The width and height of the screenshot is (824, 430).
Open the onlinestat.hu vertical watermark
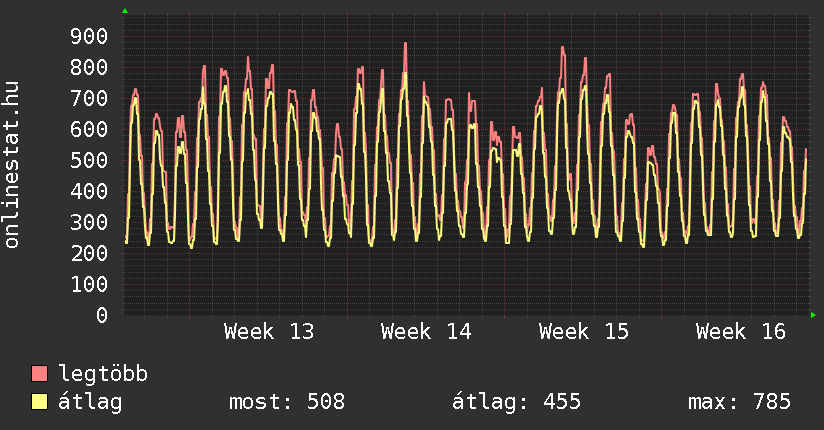click(x=13, y=165)
